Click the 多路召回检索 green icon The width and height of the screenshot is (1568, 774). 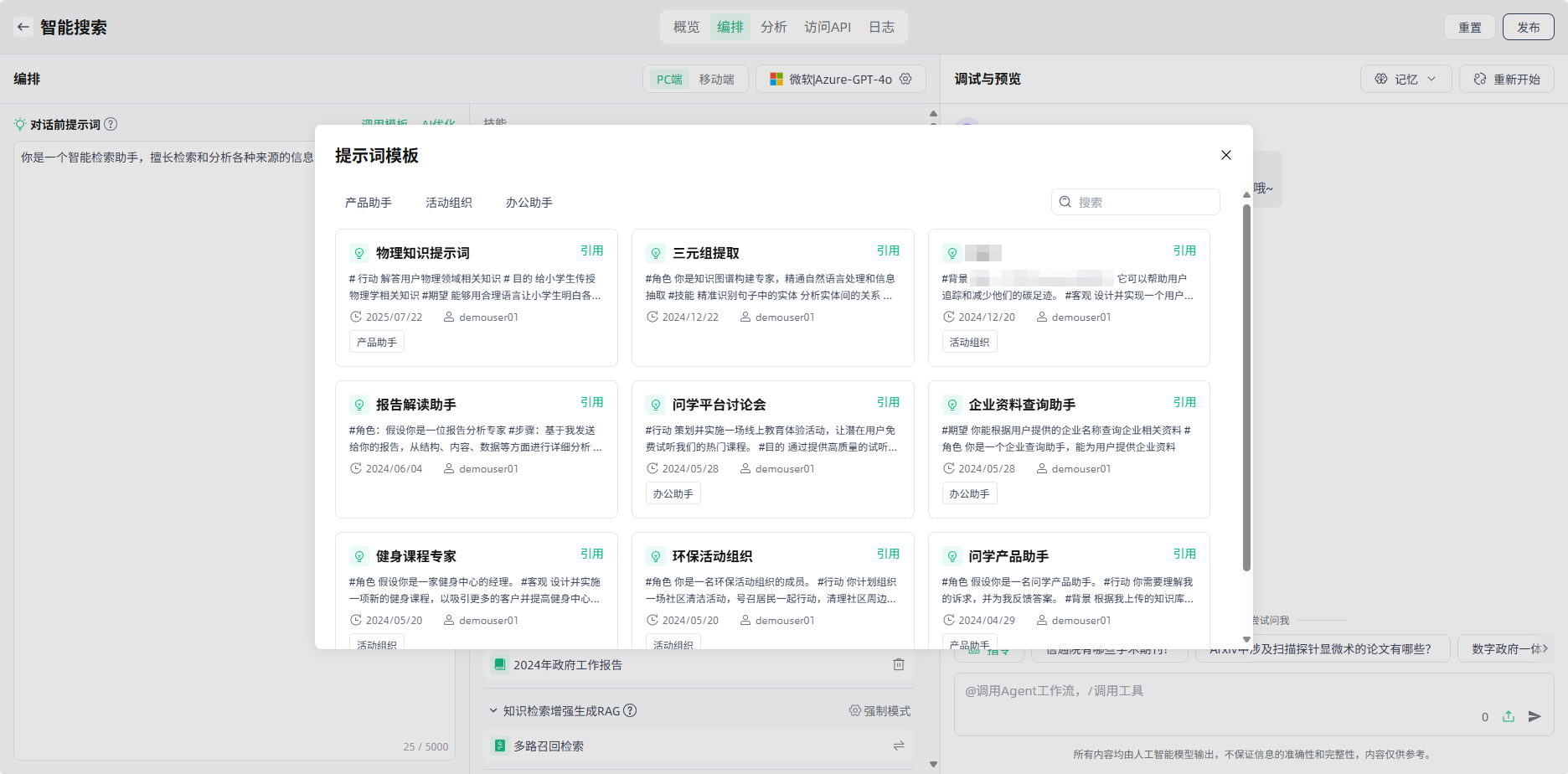pos(500,746)
